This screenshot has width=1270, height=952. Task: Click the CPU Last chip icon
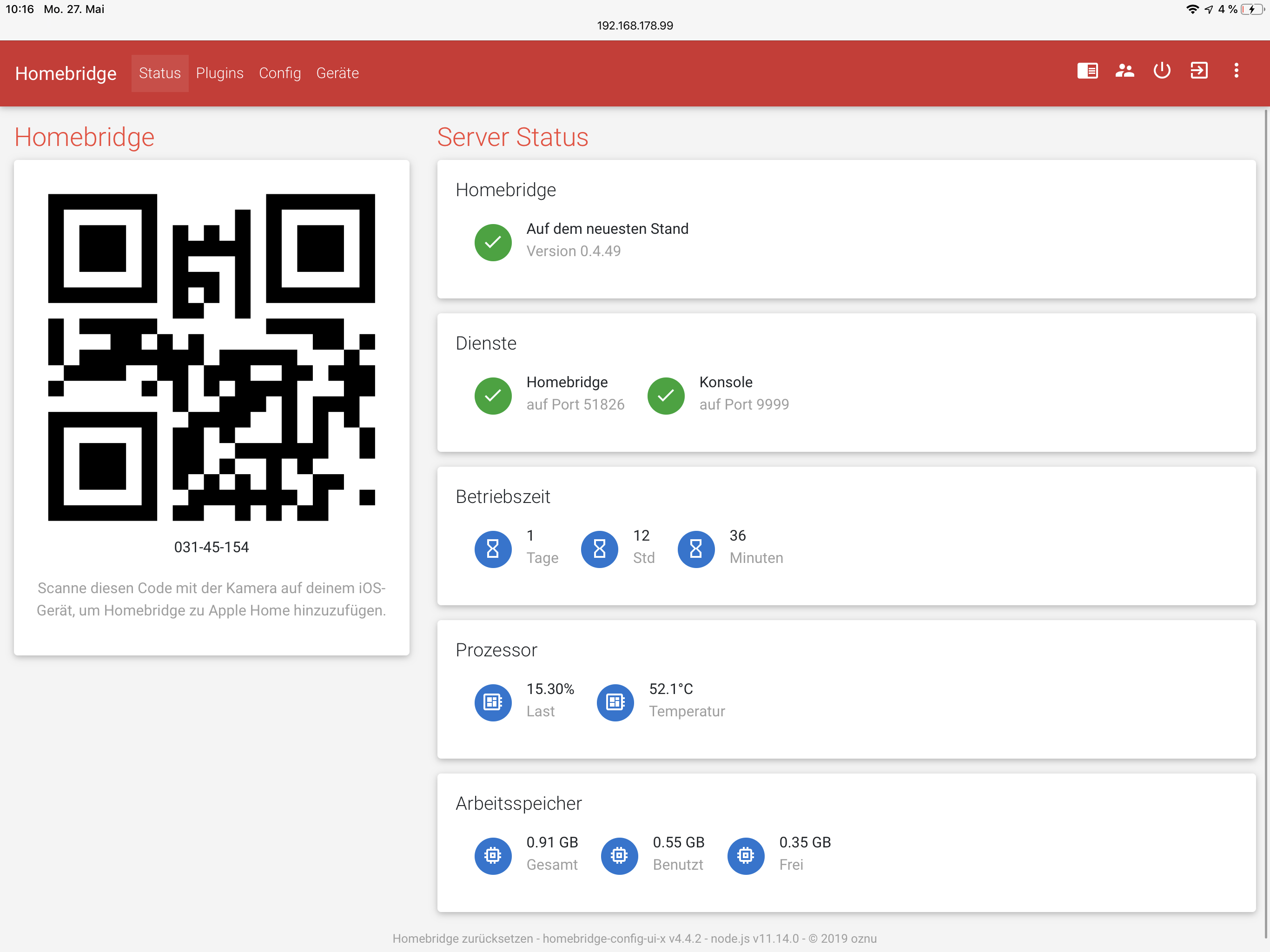pyautogui.click(x=493, y=702)
